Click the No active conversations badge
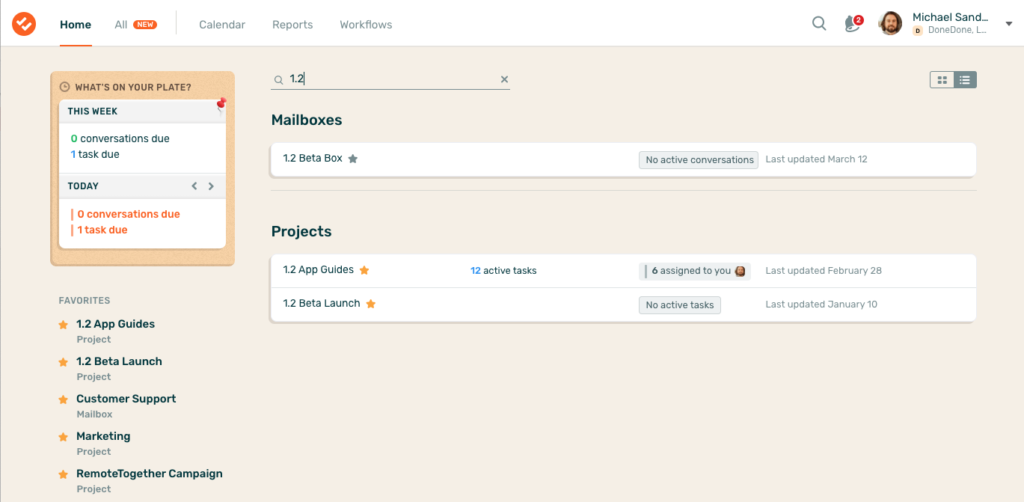This screenshot has height=502, width=1024. [x=699, y=160]
